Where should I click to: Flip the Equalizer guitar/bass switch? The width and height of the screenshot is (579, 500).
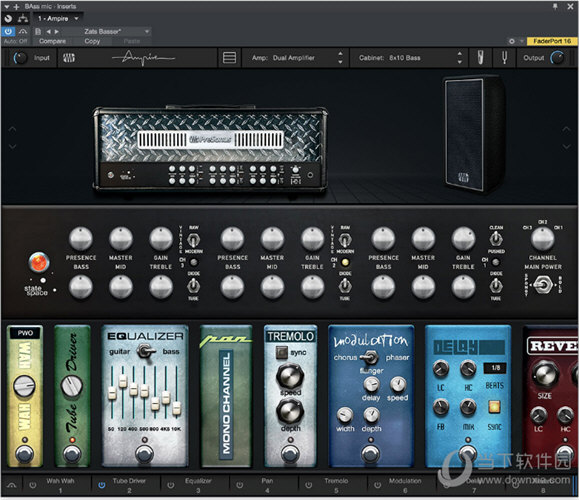coord(145,351)
